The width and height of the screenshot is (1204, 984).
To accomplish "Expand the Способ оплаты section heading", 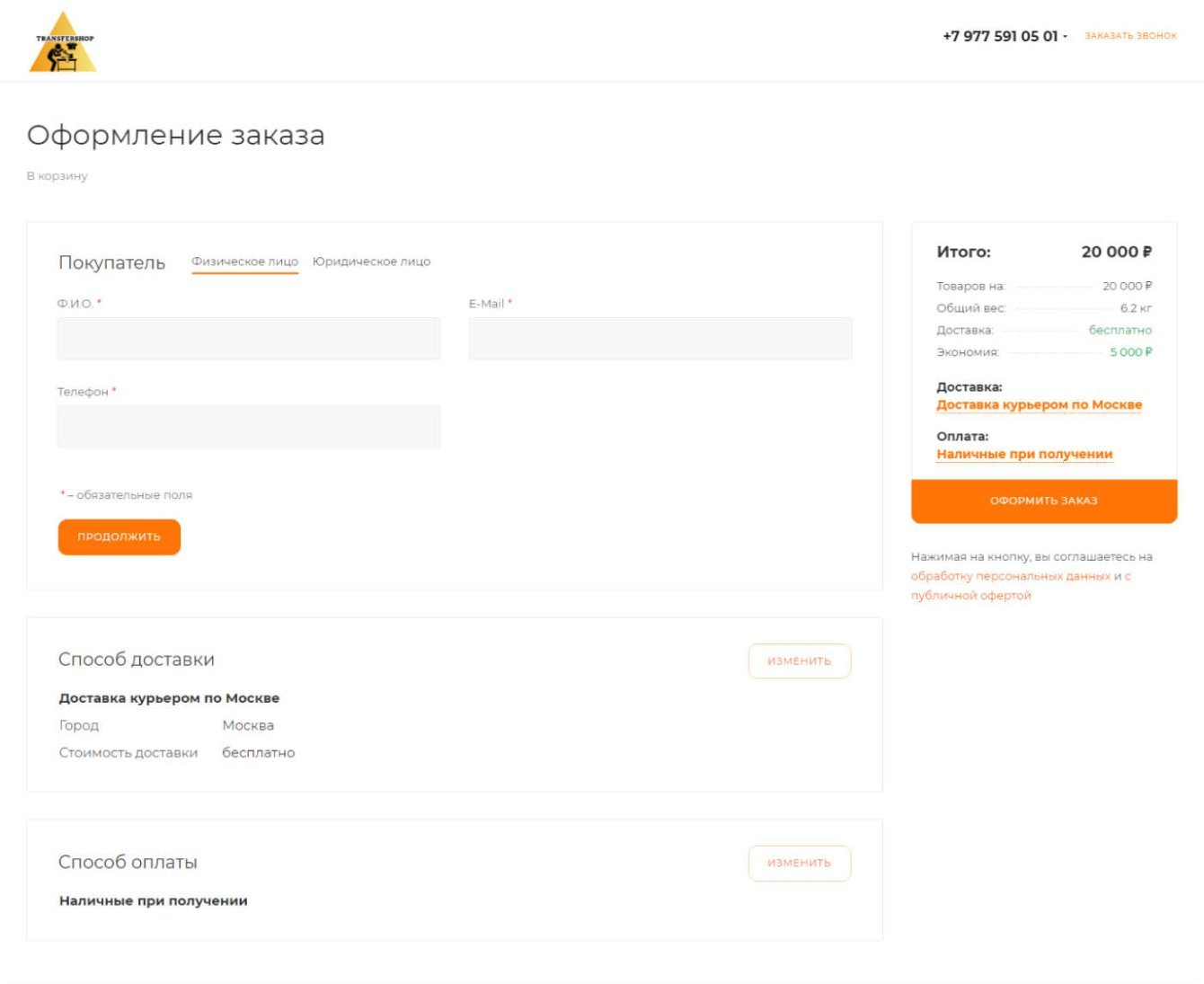I will (x=128, y=863).
